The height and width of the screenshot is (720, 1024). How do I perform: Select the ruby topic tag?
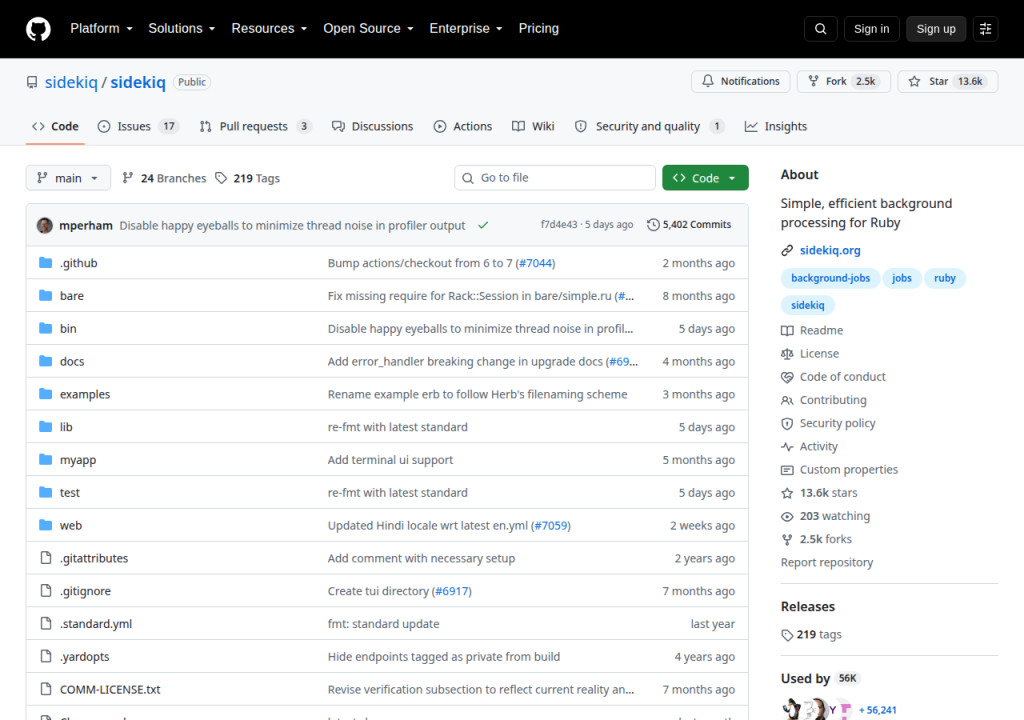point(944,278)
